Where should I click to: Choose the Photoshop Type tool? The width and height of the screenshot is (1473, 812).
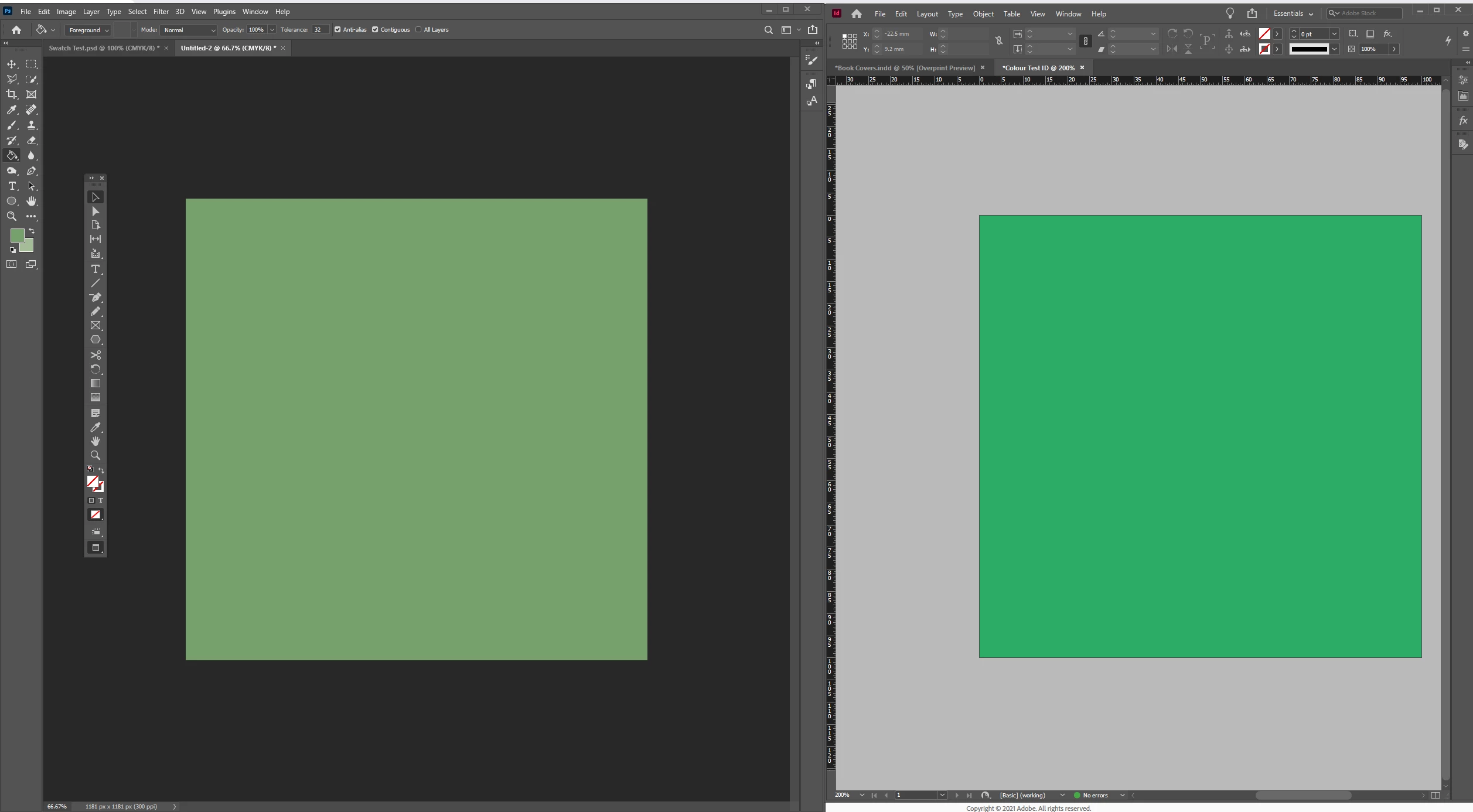point(12,186)
